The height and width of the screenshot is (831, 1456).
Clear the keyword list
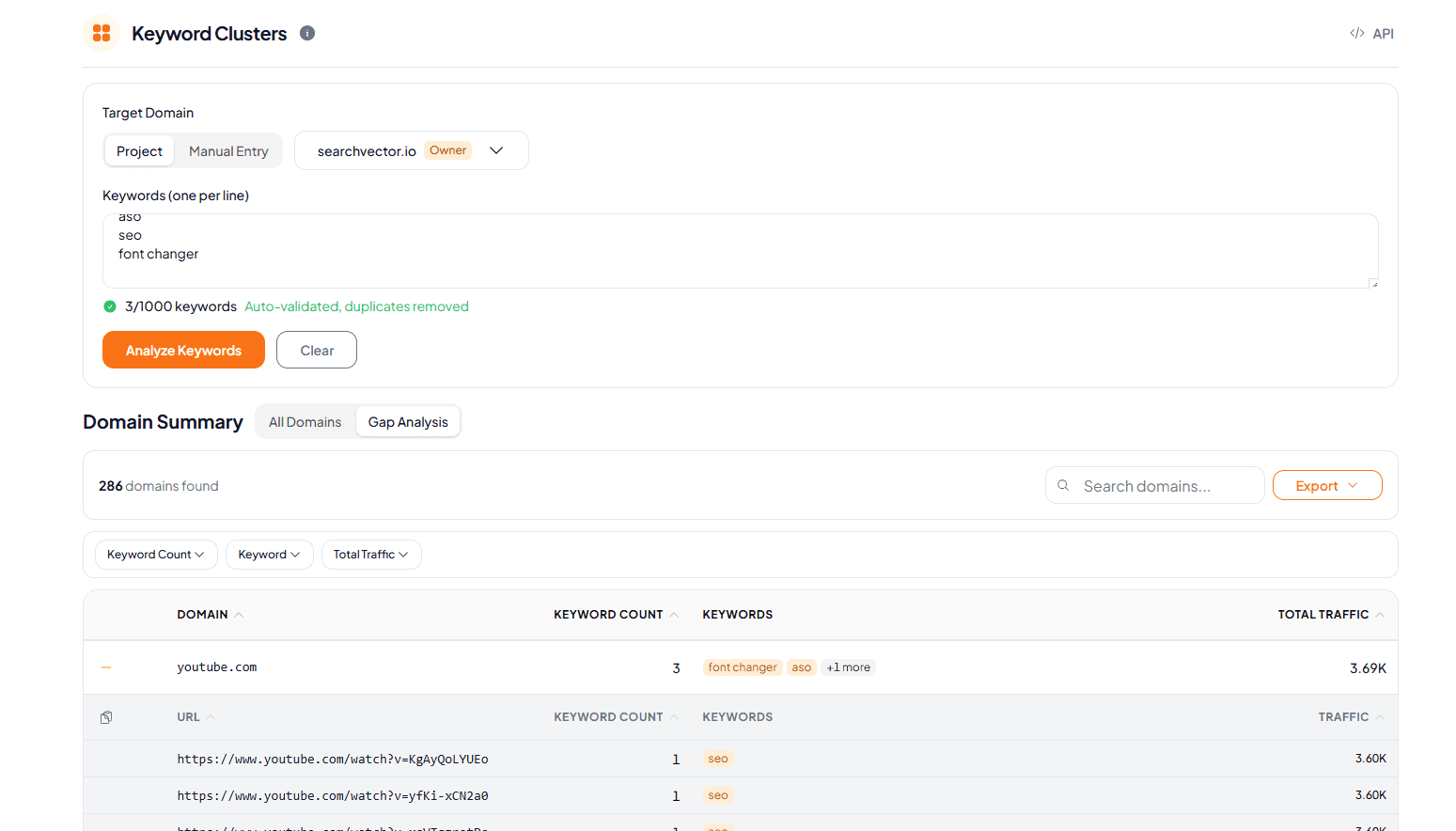(317, 350)
